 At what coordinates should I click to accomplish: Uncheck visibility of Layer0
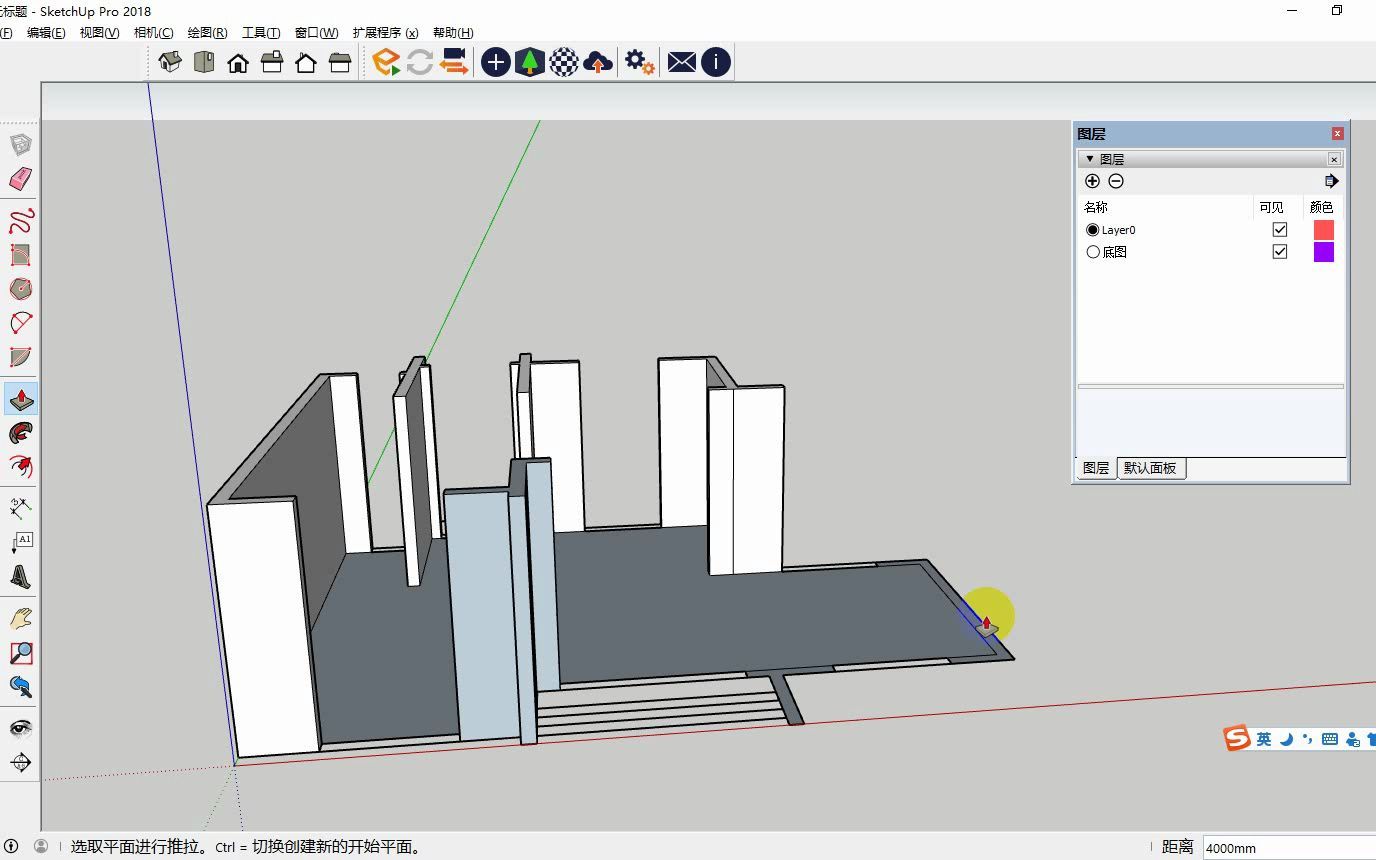(x=1279, y=230)
